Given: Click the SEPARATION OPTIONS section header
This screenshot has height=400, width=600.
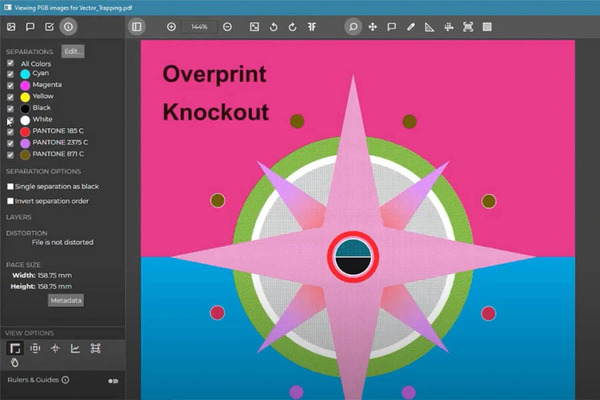Looking at the screenshot, I should coord(44,171).
